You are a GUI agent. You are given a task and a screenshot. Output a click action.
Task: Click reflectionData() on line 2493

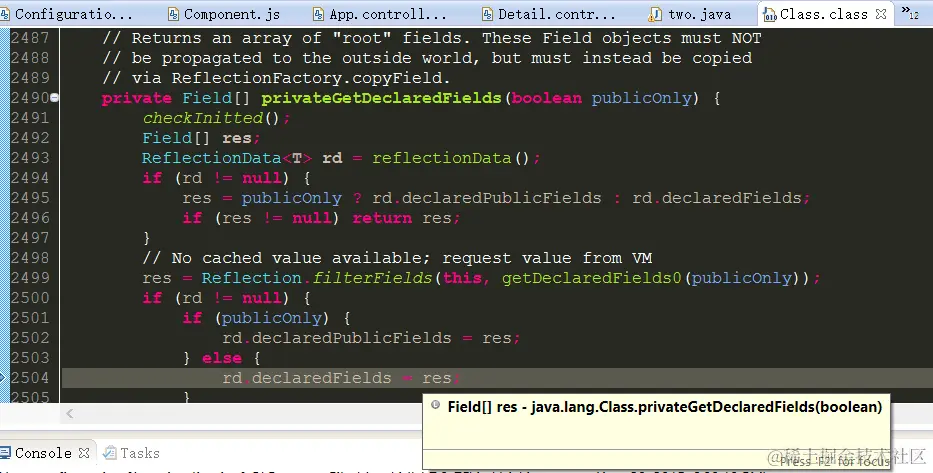click(451, 158)
